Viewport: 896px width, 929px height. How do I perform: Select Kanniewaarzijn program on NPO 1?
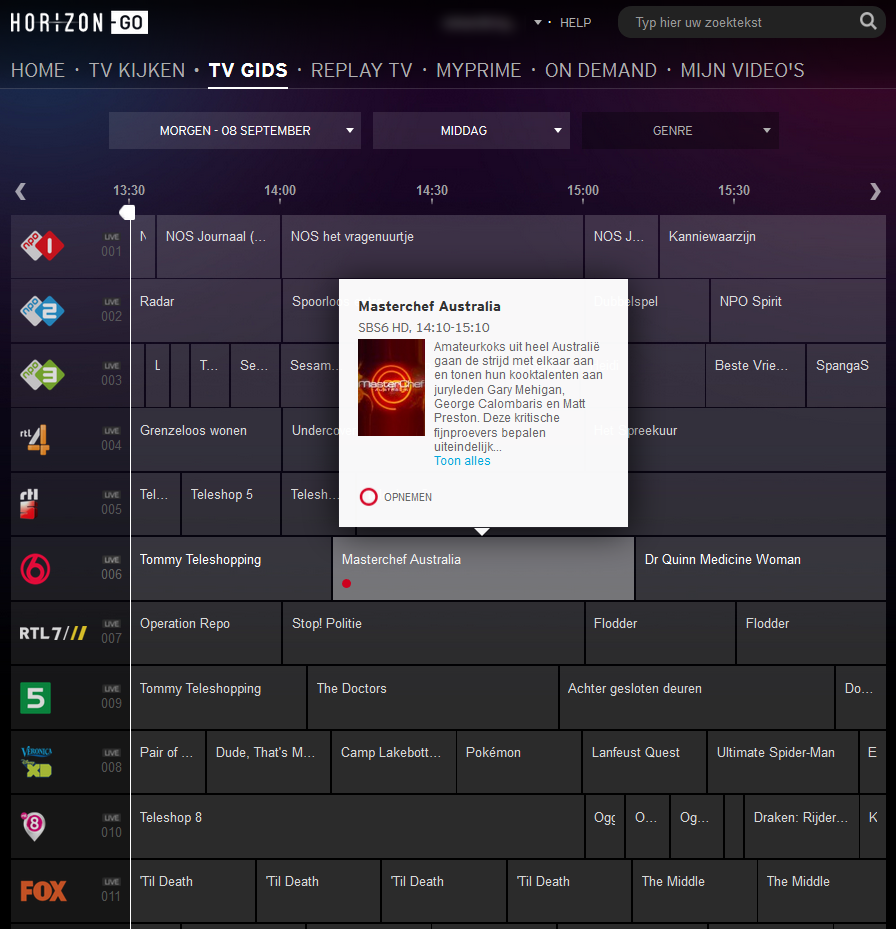click(x=773, y=246)
